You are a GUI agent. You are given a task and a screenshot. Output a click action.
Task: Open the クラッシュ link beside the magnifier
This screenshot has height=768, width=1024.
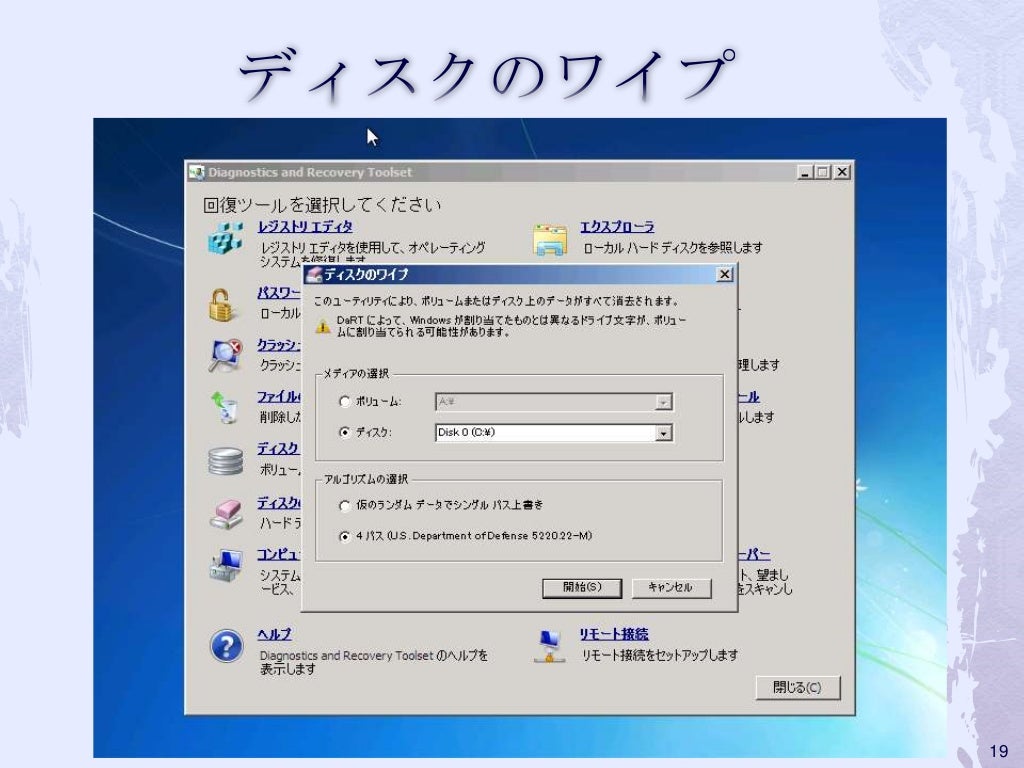pos(279,344)
